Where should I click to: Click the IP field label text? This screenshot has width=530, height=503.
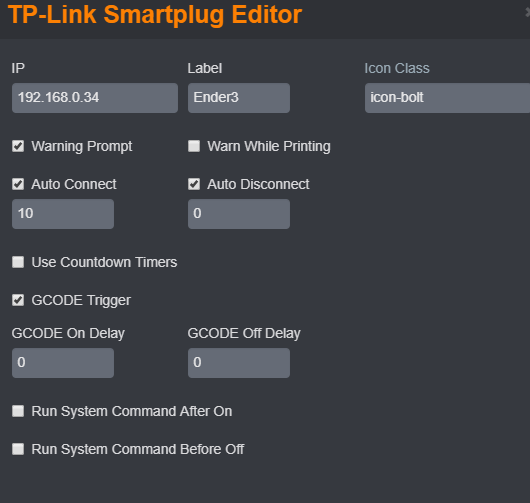point(18,68)
